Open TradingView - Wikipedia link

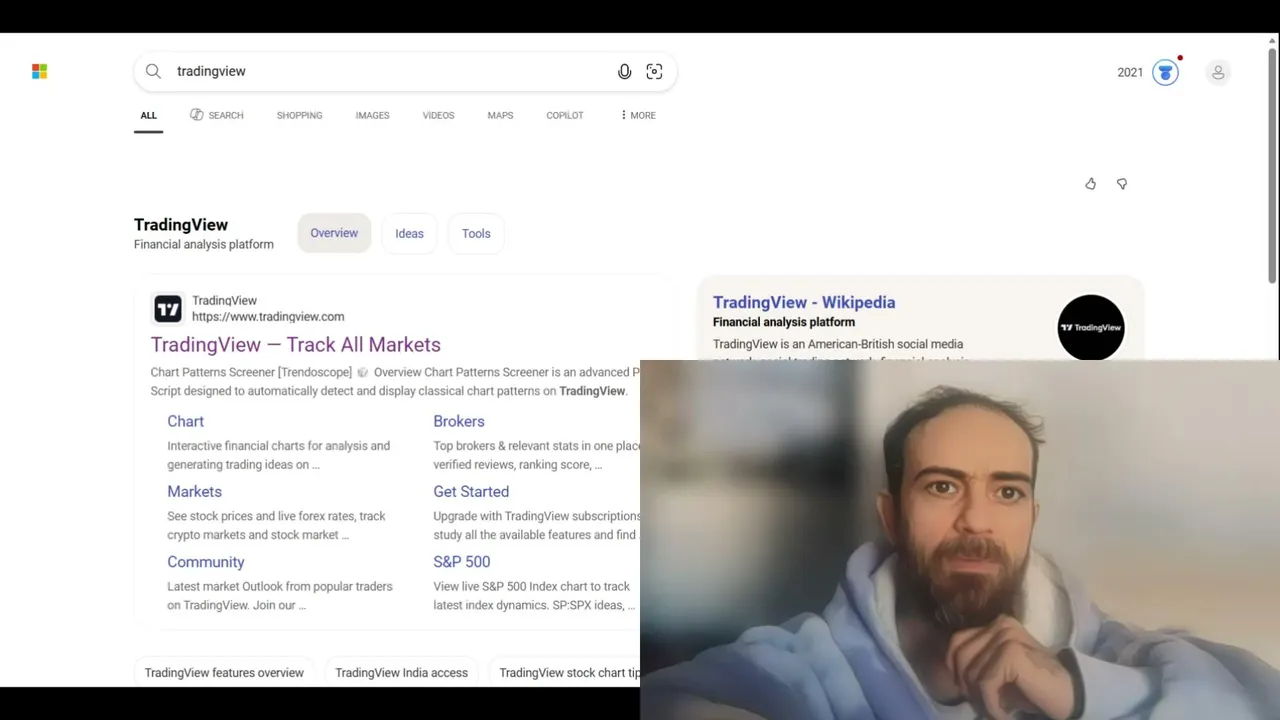(804, 302)
